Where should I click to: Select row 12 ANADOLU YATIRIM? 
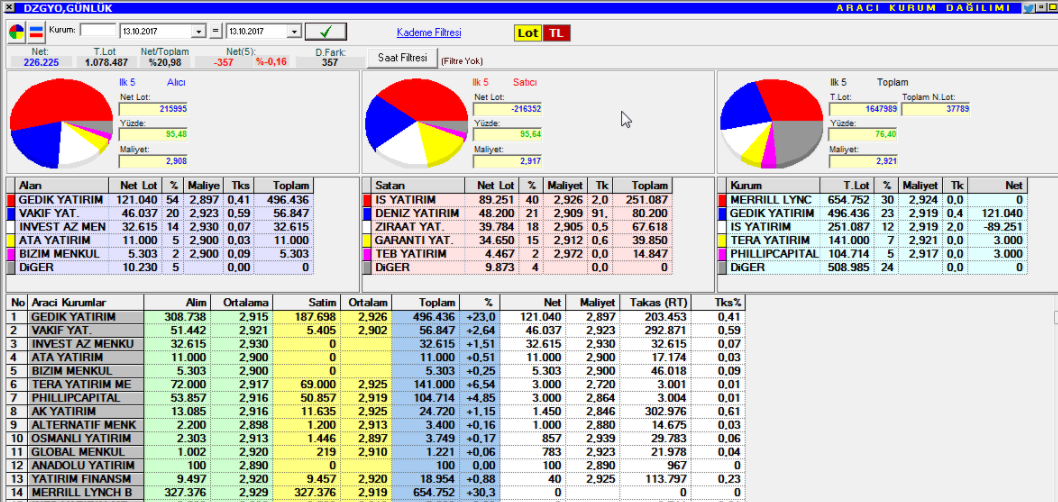pyautogui.click(x=375, y=465)
